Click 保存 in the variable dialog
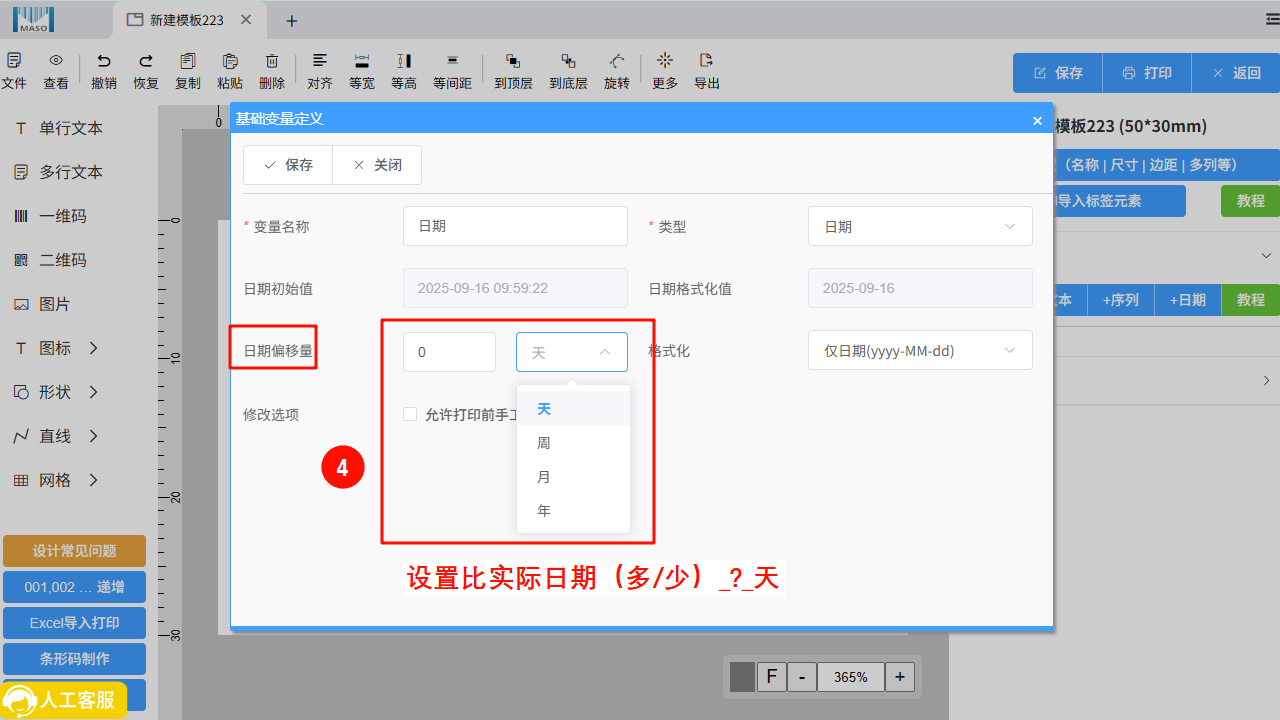Screen dimensions: 1280x720 click(288, 164)
